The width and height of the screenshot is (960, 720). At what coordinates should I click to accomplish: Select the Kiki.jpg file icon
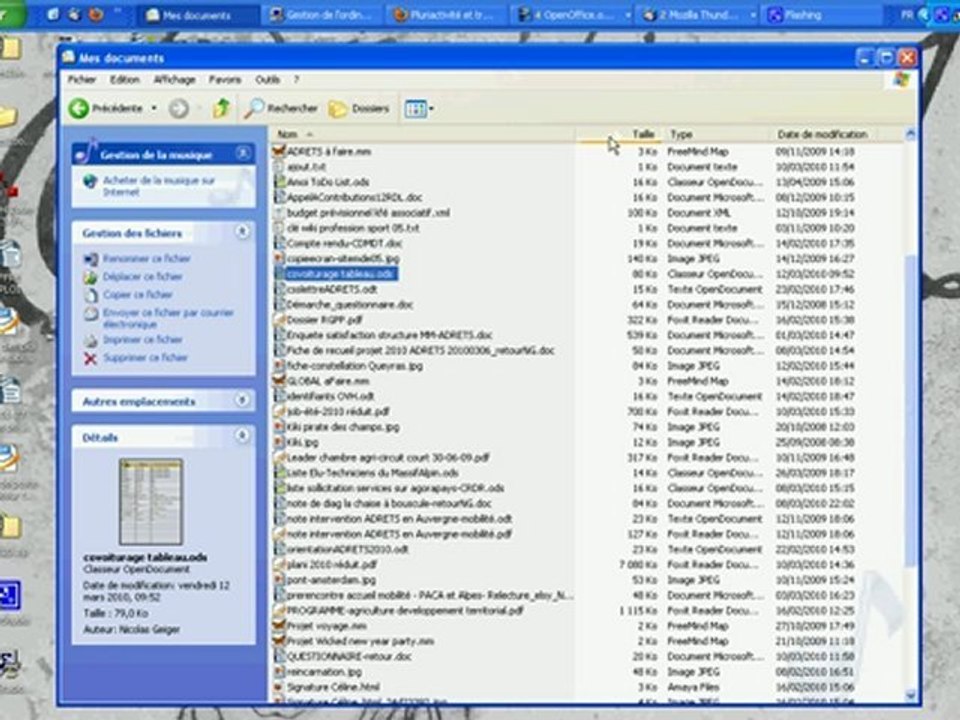(279, 442)
